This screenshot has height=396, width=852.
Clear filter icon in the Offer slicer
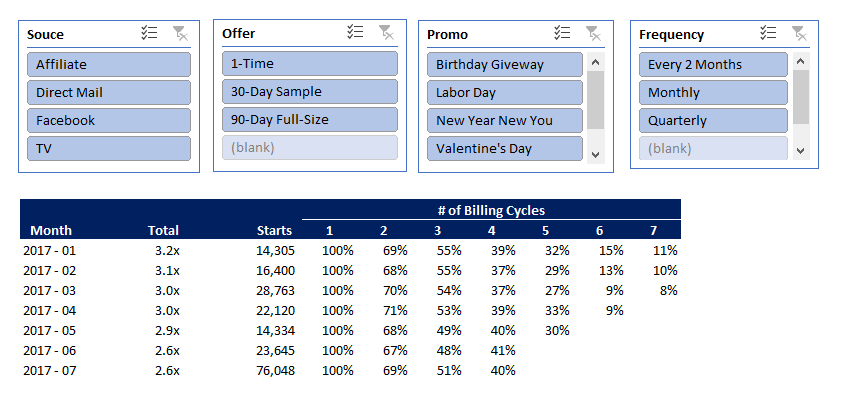pos(386,32)
